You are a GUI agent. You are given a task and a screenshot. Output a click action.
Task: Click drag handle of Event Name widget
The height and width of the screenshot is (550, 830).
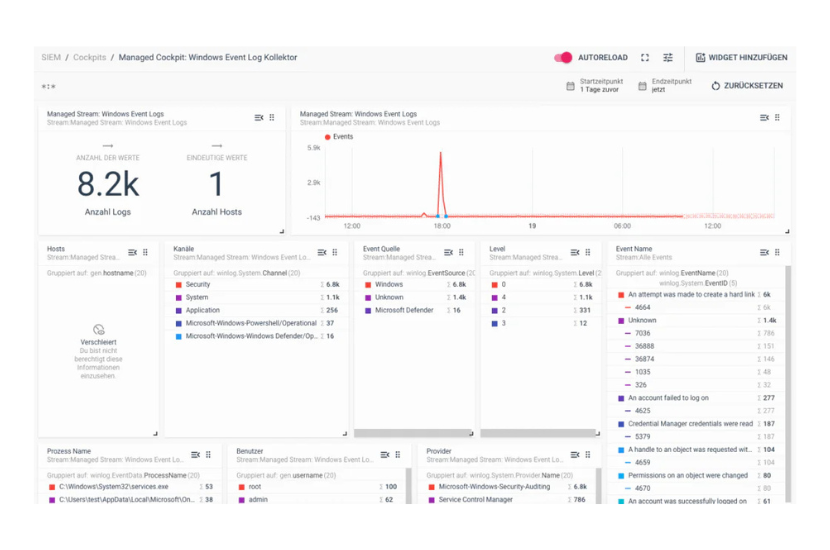[777, 253]
